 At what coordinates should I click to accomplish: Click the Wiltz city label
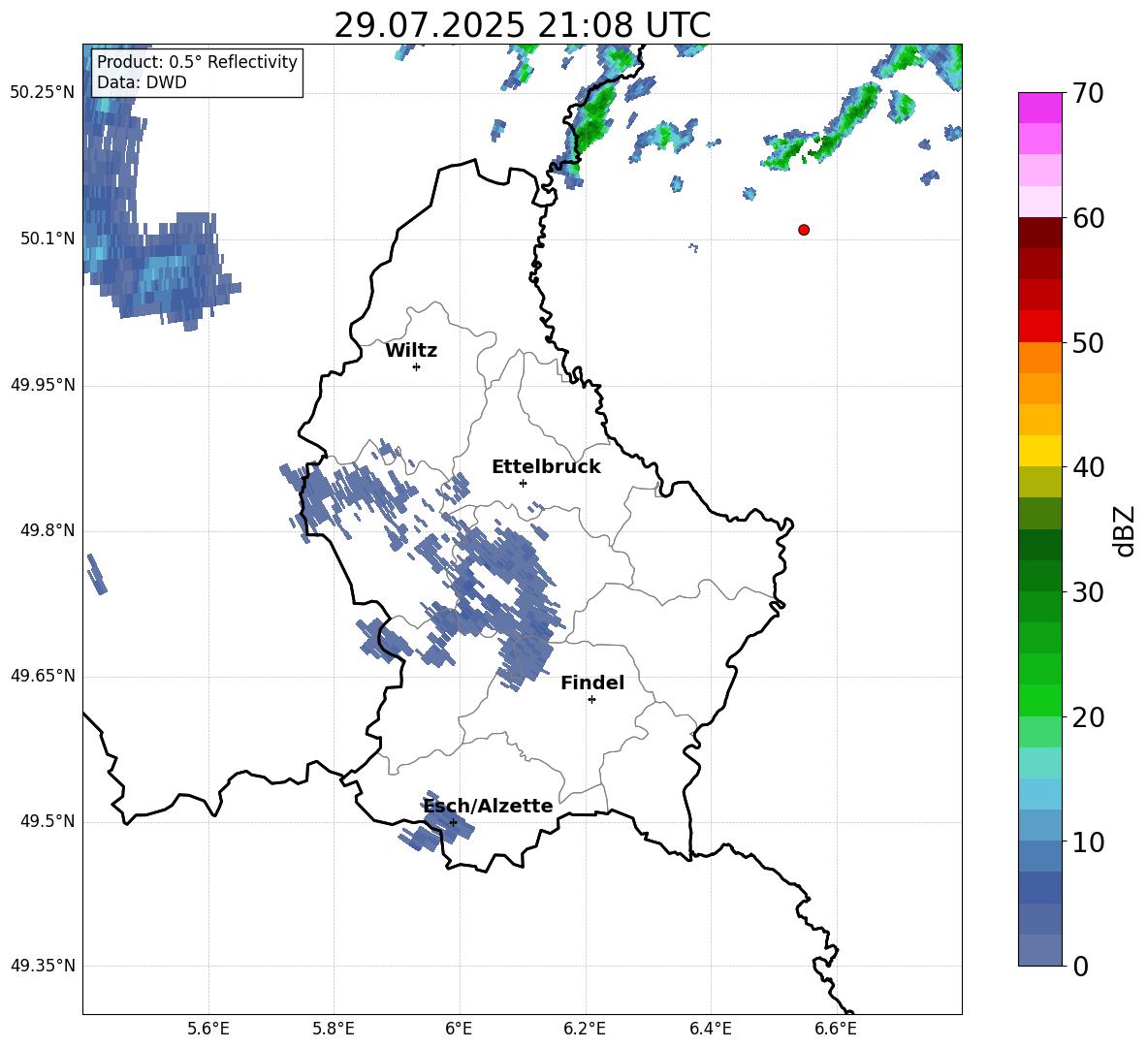coord(411,351)
